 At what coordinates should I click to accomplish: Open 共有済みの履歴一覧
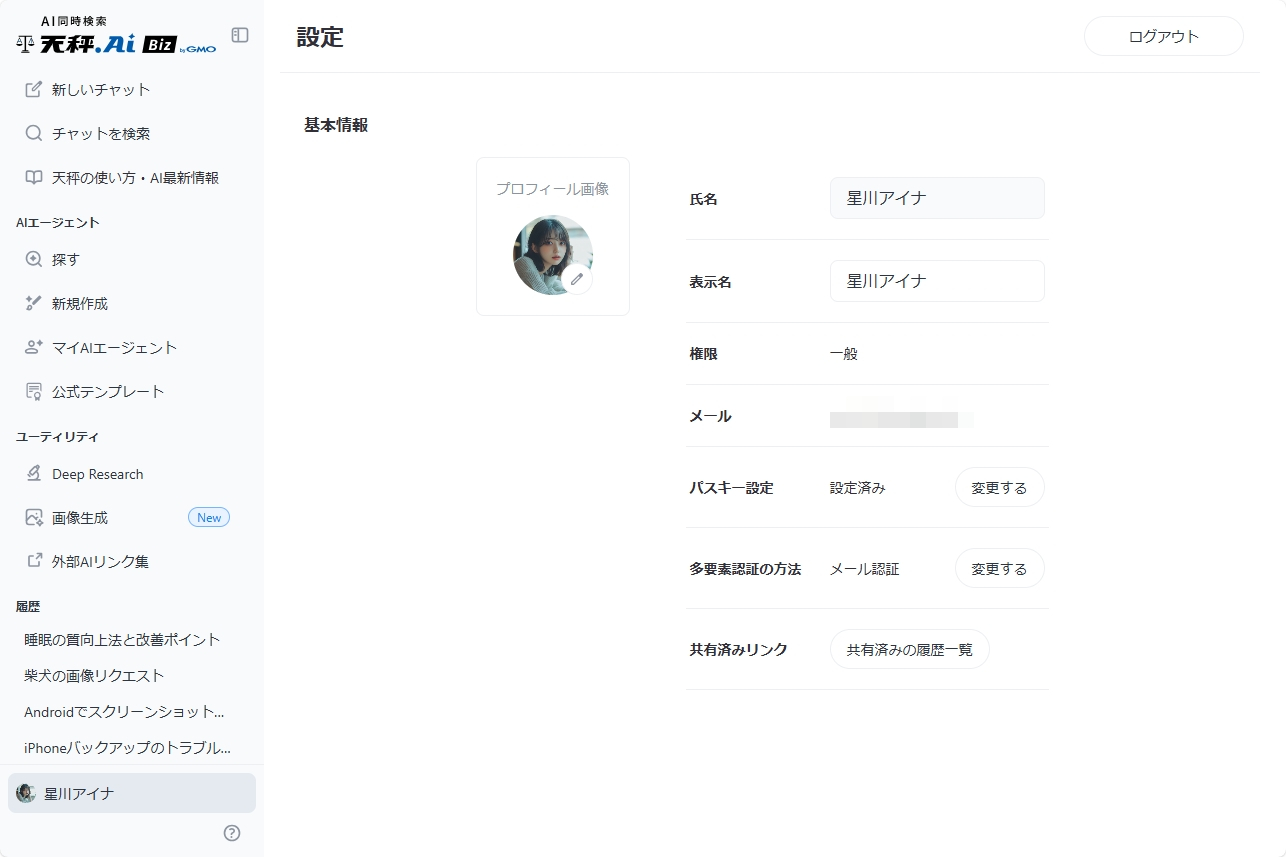[909, 649]
